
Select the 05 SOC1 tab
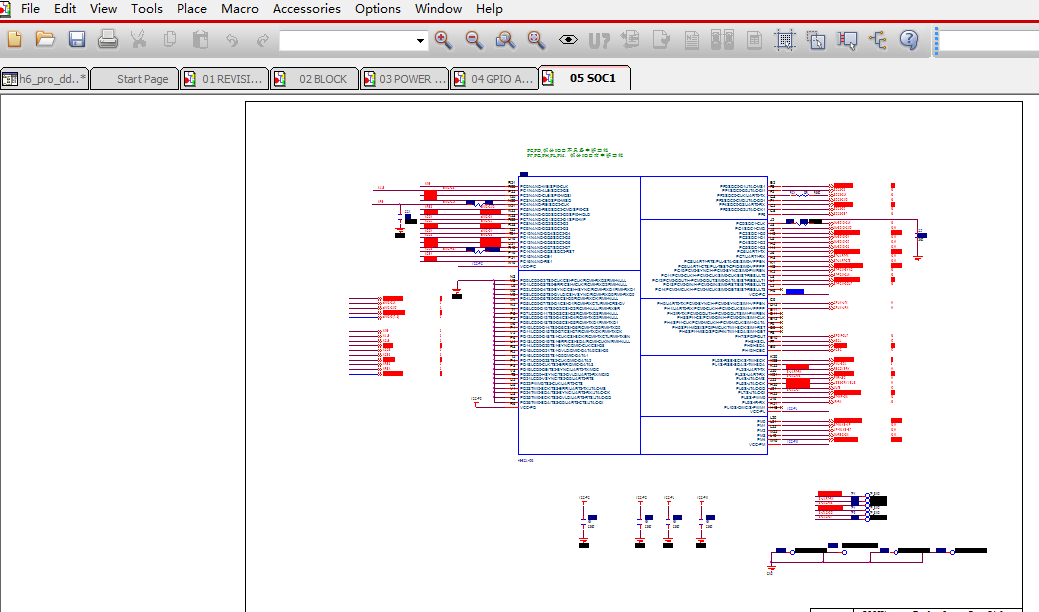click(585, 78)
